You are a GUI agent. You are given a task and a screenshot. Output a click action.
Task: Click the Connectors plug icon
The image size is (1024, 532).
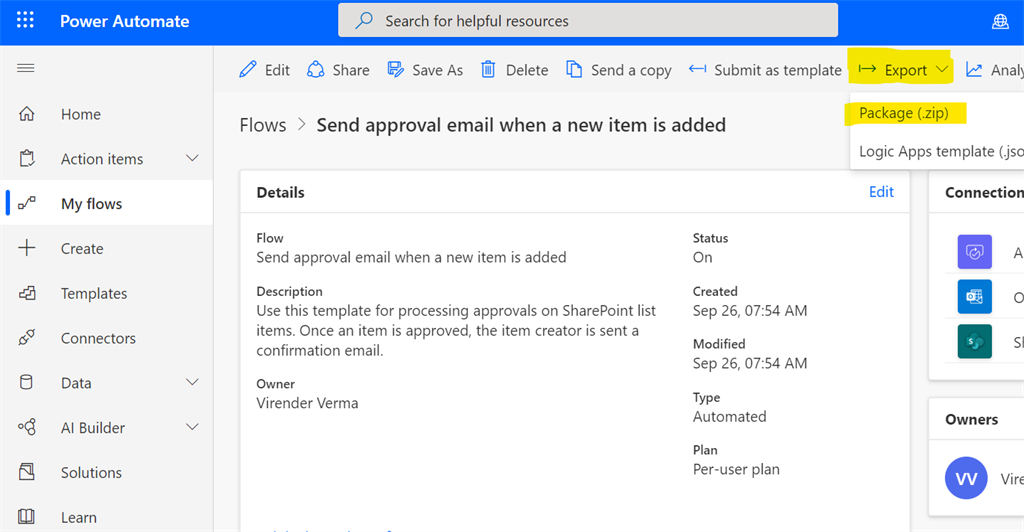point(27,338)
